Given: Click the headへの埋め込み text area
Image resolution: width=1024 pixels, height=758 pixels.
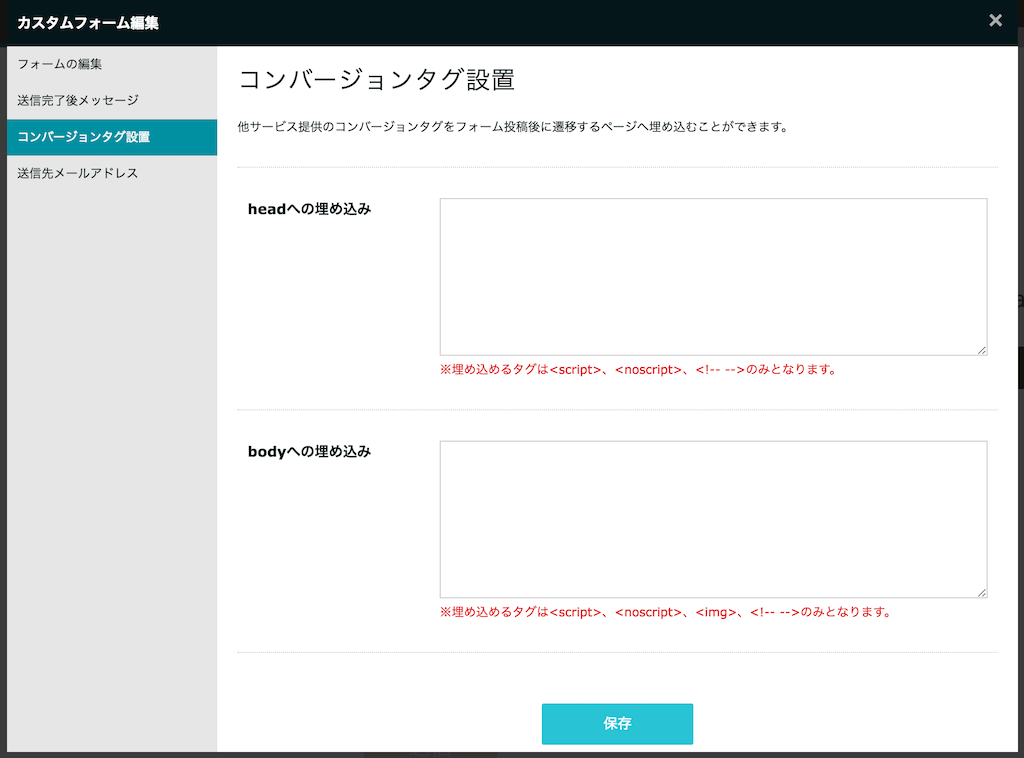Looking at the screenshot, I should pos(713,277).
